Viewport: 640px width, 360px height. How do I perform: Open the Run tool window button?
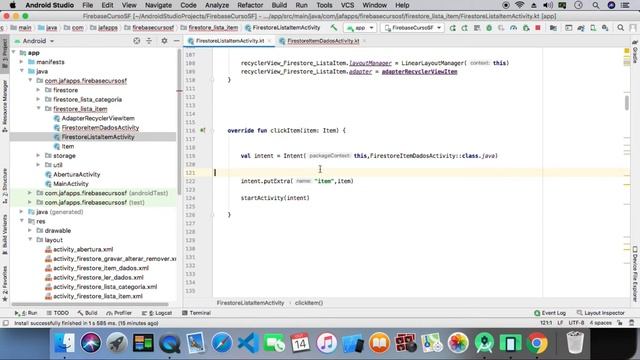(26, 313)
